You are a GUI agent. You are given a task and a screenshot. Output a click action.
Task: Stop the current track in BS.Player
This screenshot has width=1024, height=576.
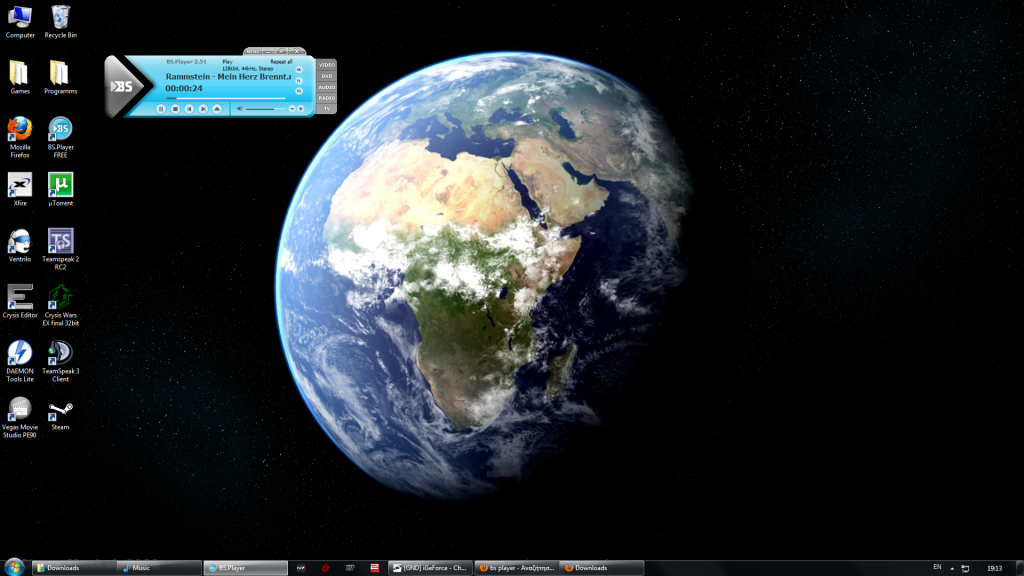pyautogui.click(x=175, y=108)
